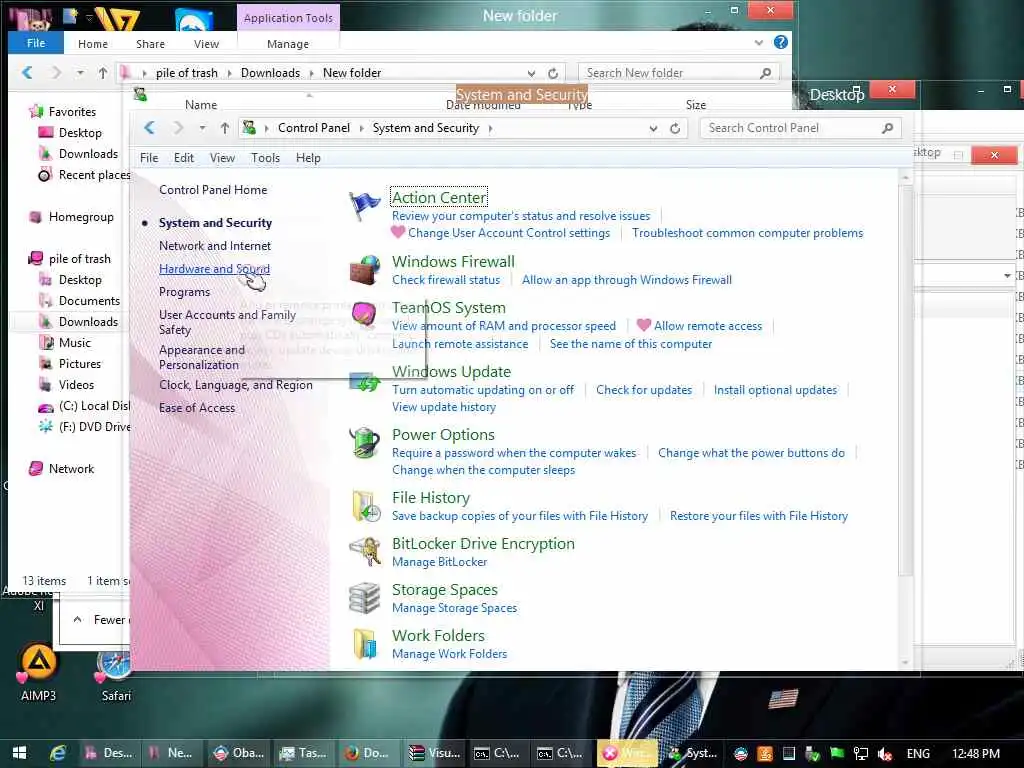Open the Help menu in Control Panel

pyautogui.click(x=308, y=158)
